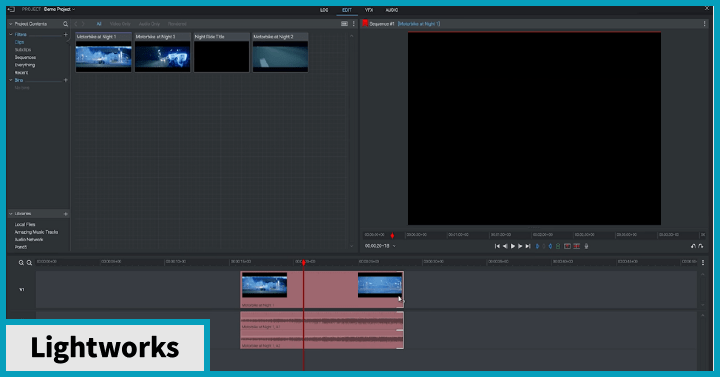The height and width of the screenshot is (377, 720).
Task: Collapse the Filters section
Action: [x=11, y=34]
